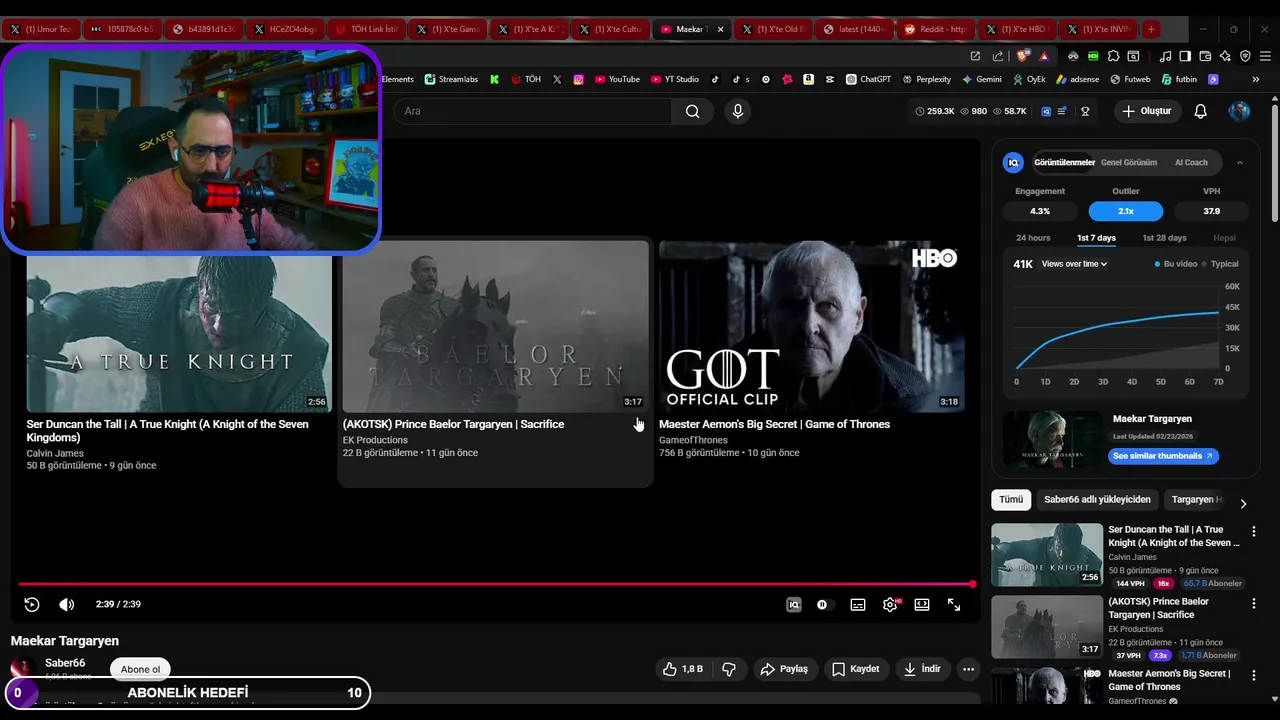The height and width of the screenshot is (720, 1280).
Task: Click the Ara search input field
Action: pos(532,111)
